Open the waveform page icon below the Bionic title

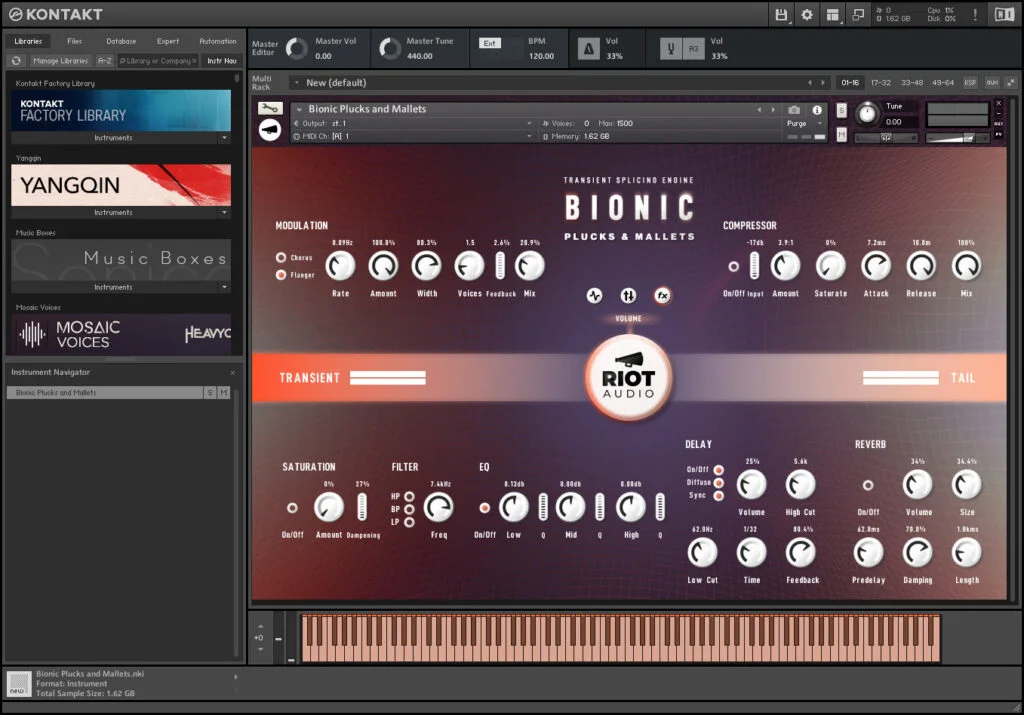[x=594, y=296]
